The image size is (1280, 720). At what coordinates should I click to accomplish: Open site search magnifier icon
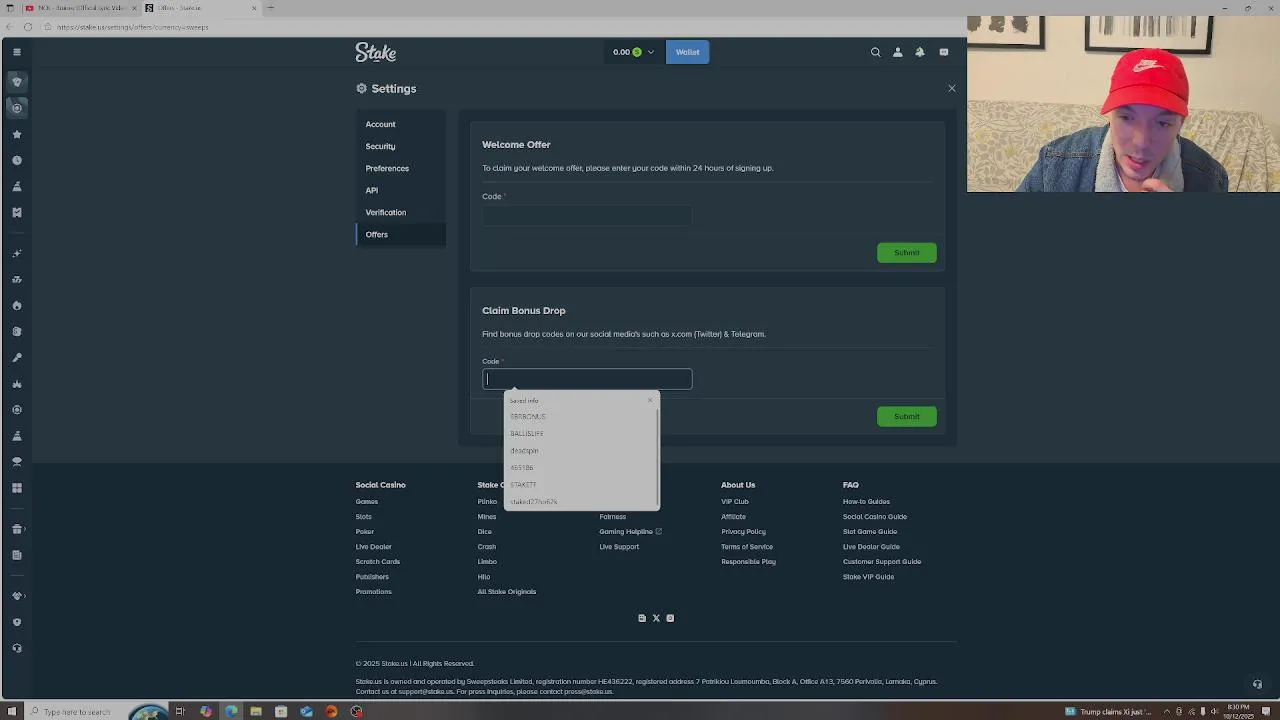click(x=875, y=52)
